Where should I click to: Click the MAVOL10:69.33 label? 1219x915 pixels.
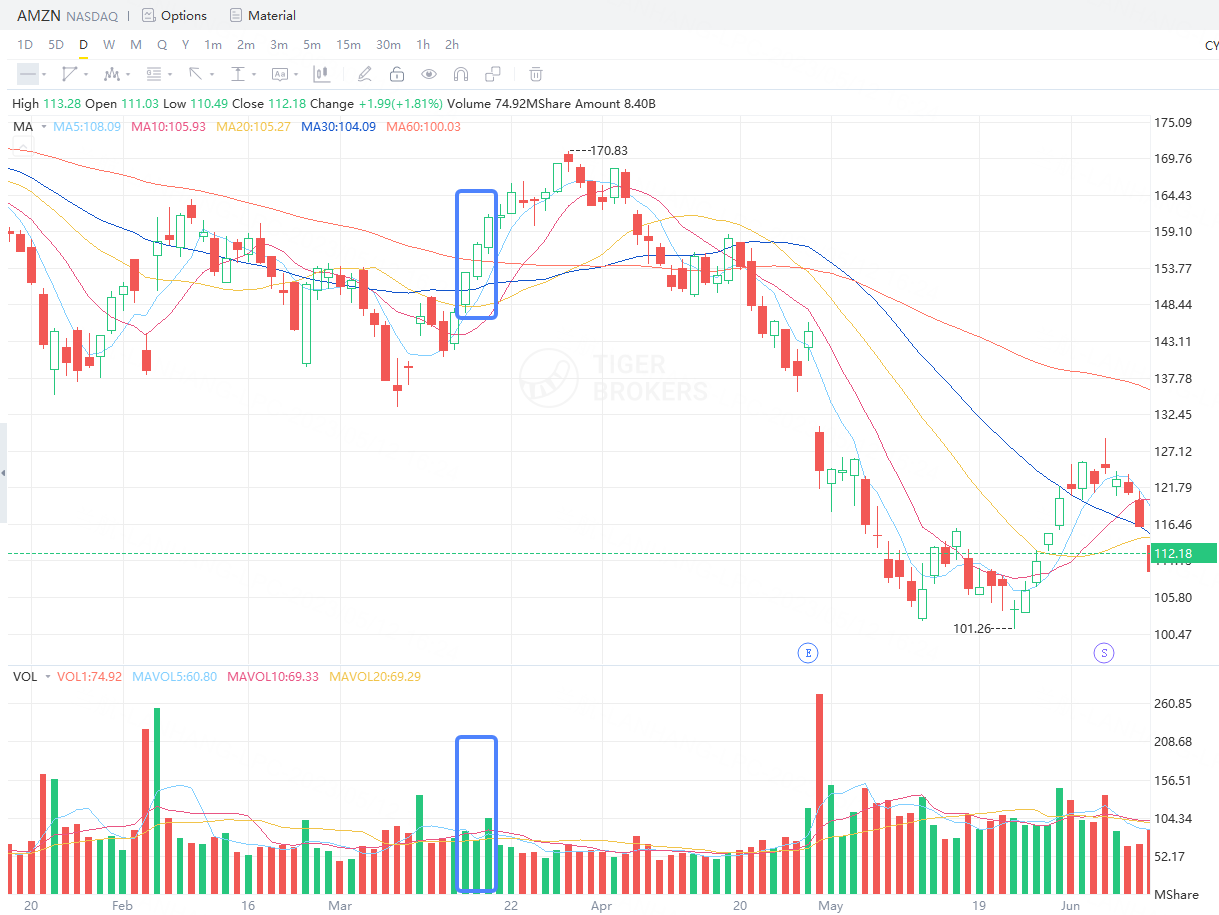[x=274, y=677]
